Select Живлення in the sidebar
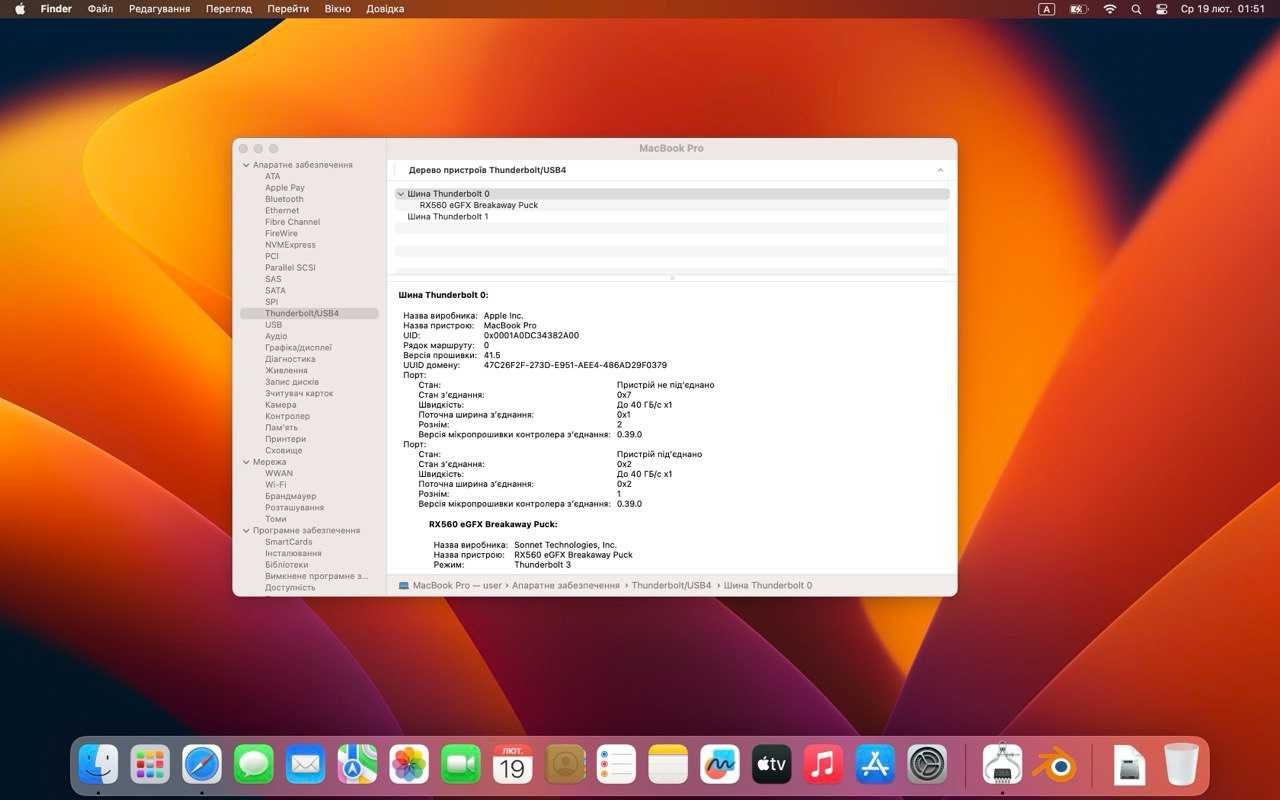This screenshot has width=1280, height=800. pos(286,371)
